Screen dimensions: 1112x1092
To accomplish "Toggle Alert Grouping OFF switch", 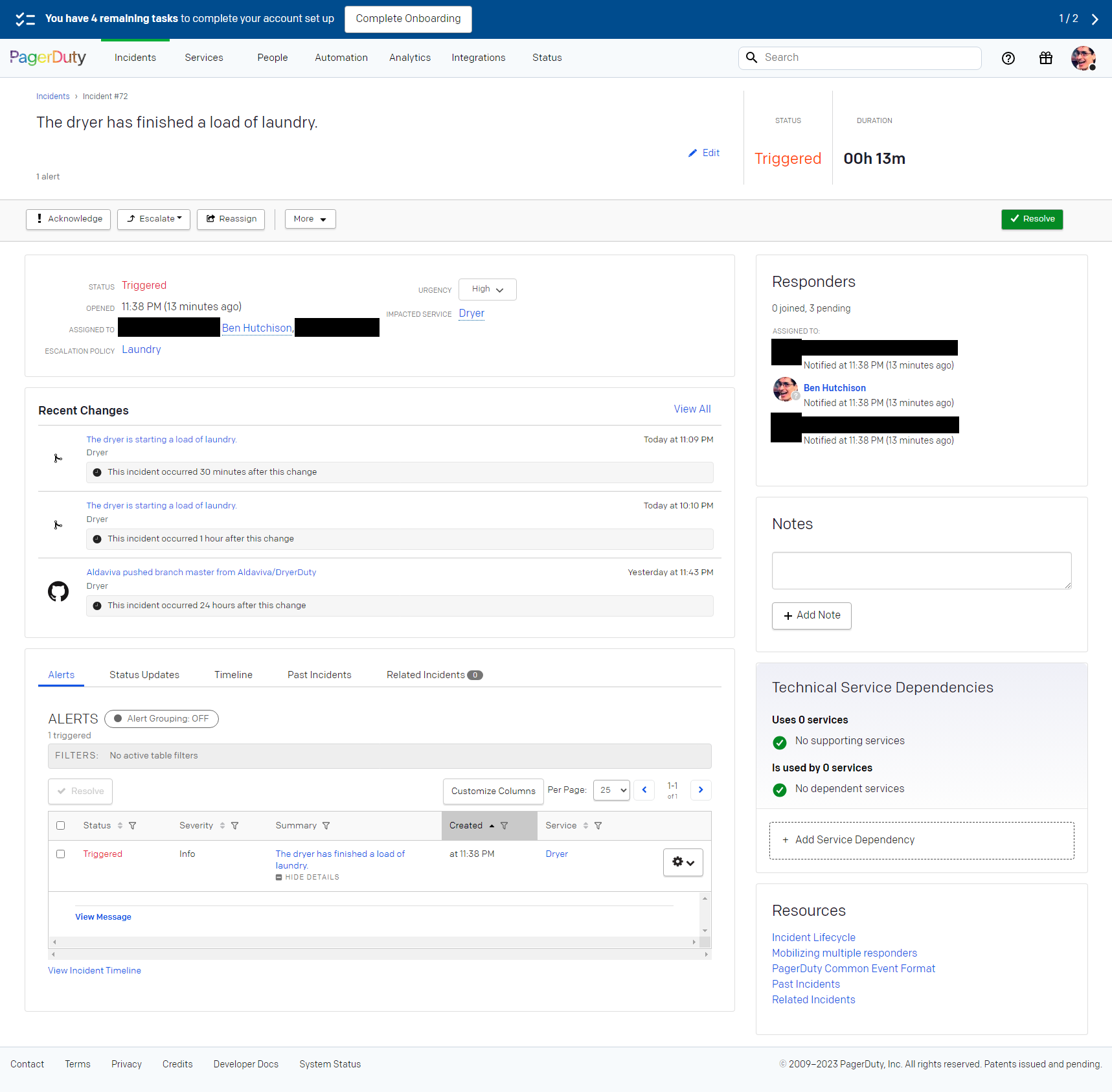I will click(x=161, y=719).
